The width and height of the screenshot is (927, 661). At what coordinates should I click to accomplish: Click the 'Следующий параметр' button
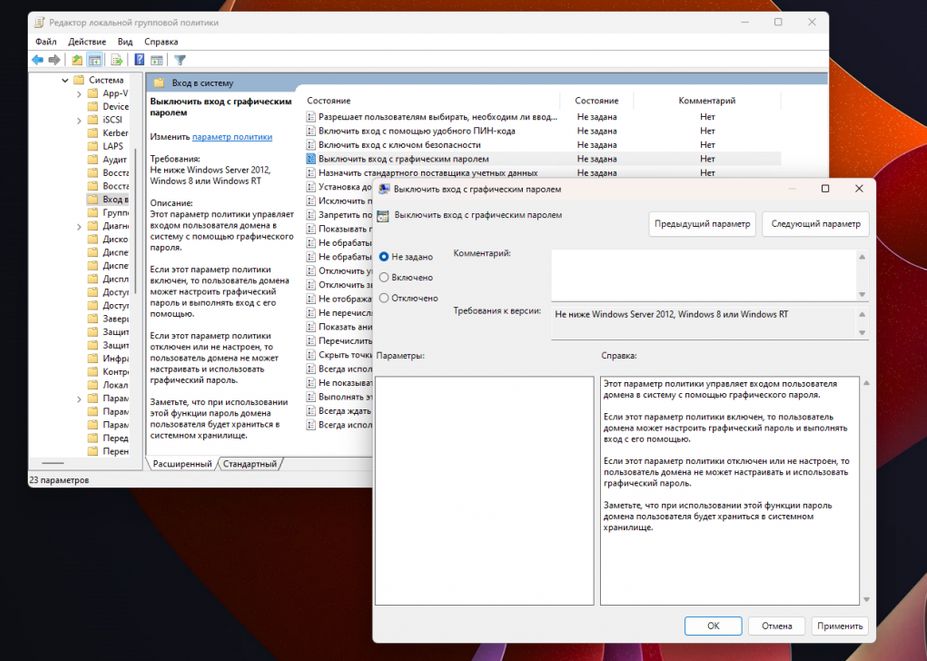coord(816,224)
